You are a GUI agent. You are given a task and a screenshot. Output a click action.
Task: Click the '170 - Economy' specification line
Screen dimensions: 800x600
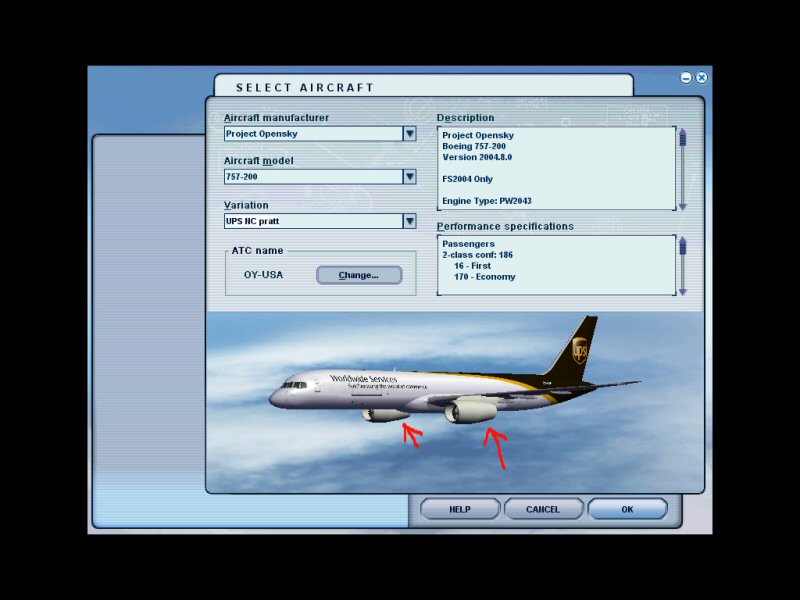485,277
